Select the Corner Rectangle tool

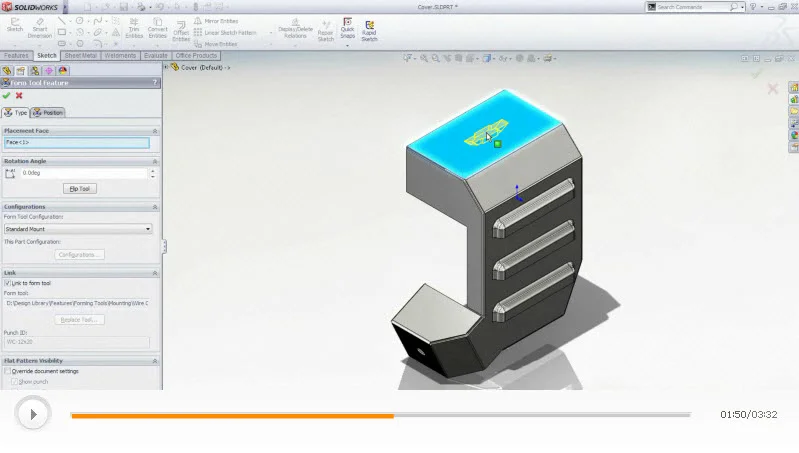62,32
